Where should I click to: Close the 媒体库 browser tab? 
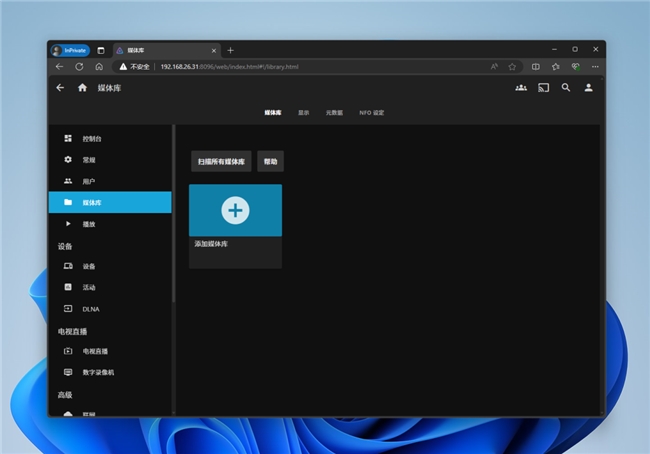pyautogui.click(x=214, y=51)
